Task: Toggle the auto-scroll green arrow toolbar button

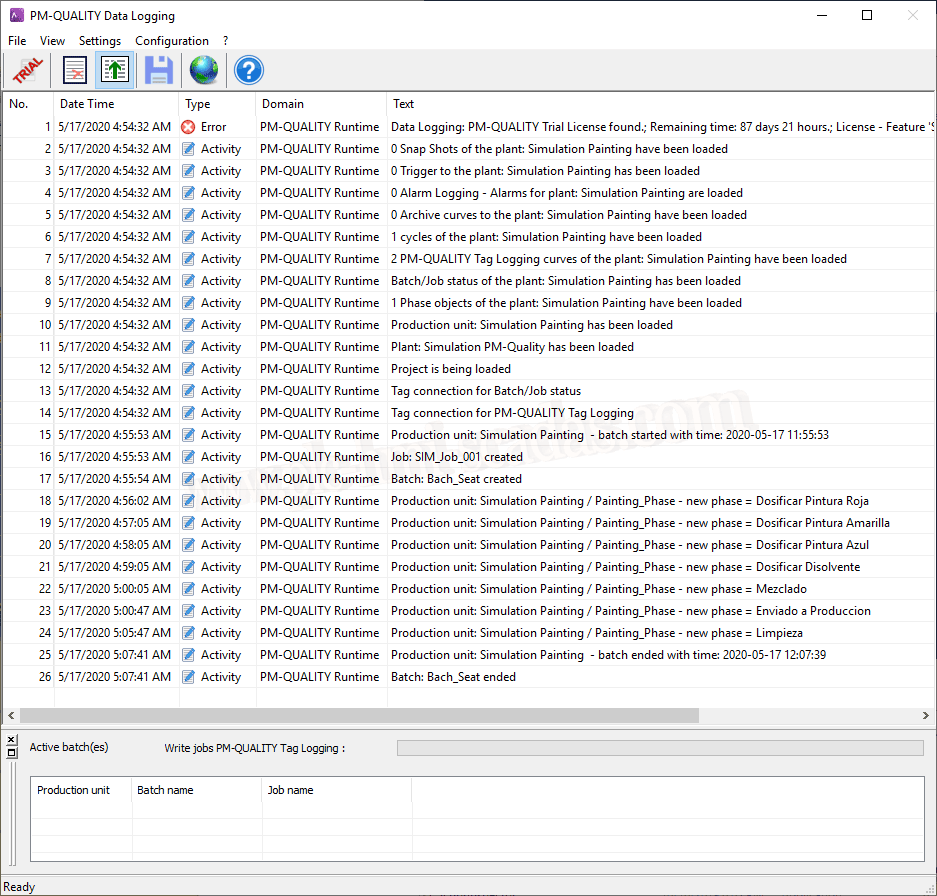Action: 114,70
